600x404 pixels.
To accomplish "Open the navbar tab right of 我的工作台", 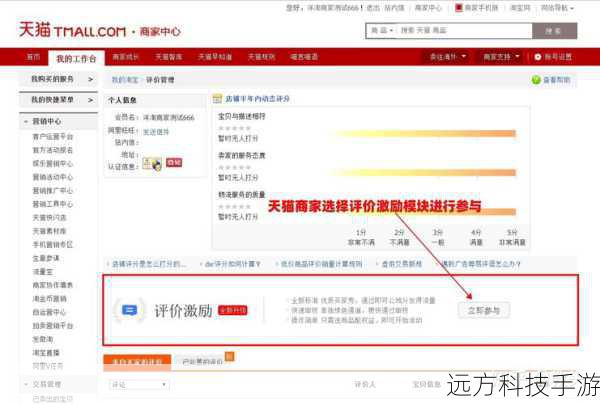I will pos(126,57).
